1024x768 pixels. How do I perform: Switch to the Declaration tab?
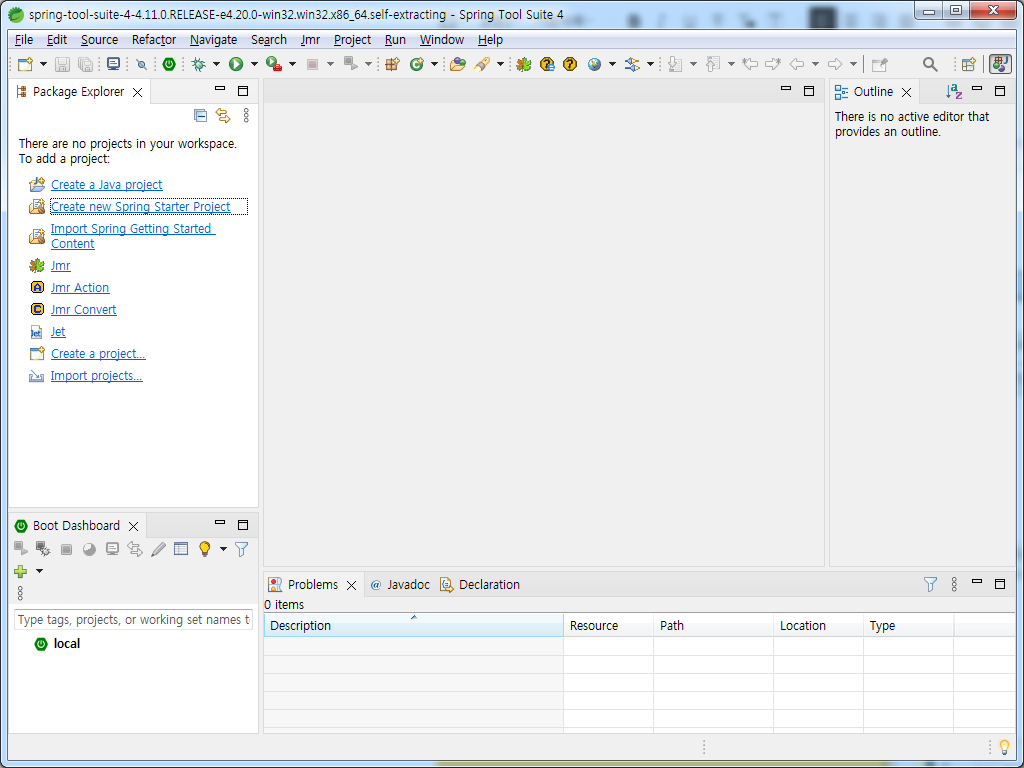(x=480, y=584)
